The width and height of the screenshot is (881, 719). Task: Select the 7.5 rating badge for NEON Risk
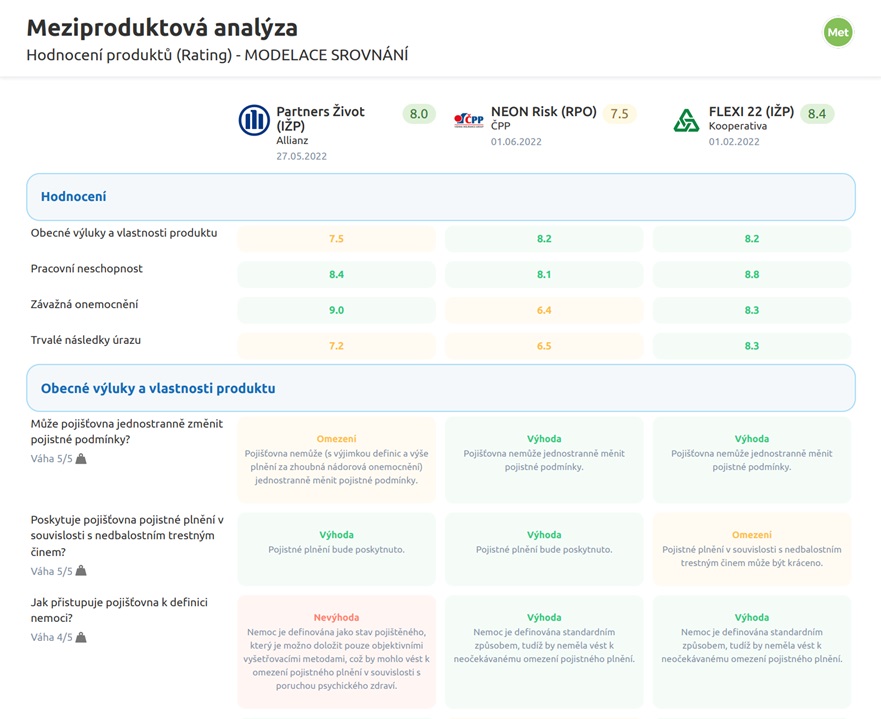click(x=619, y=114)
